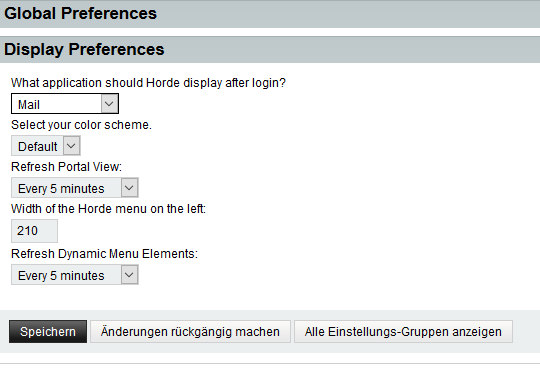540x368 pixels.
Task: Open the startup application select showing Mail
Action: 65,104
